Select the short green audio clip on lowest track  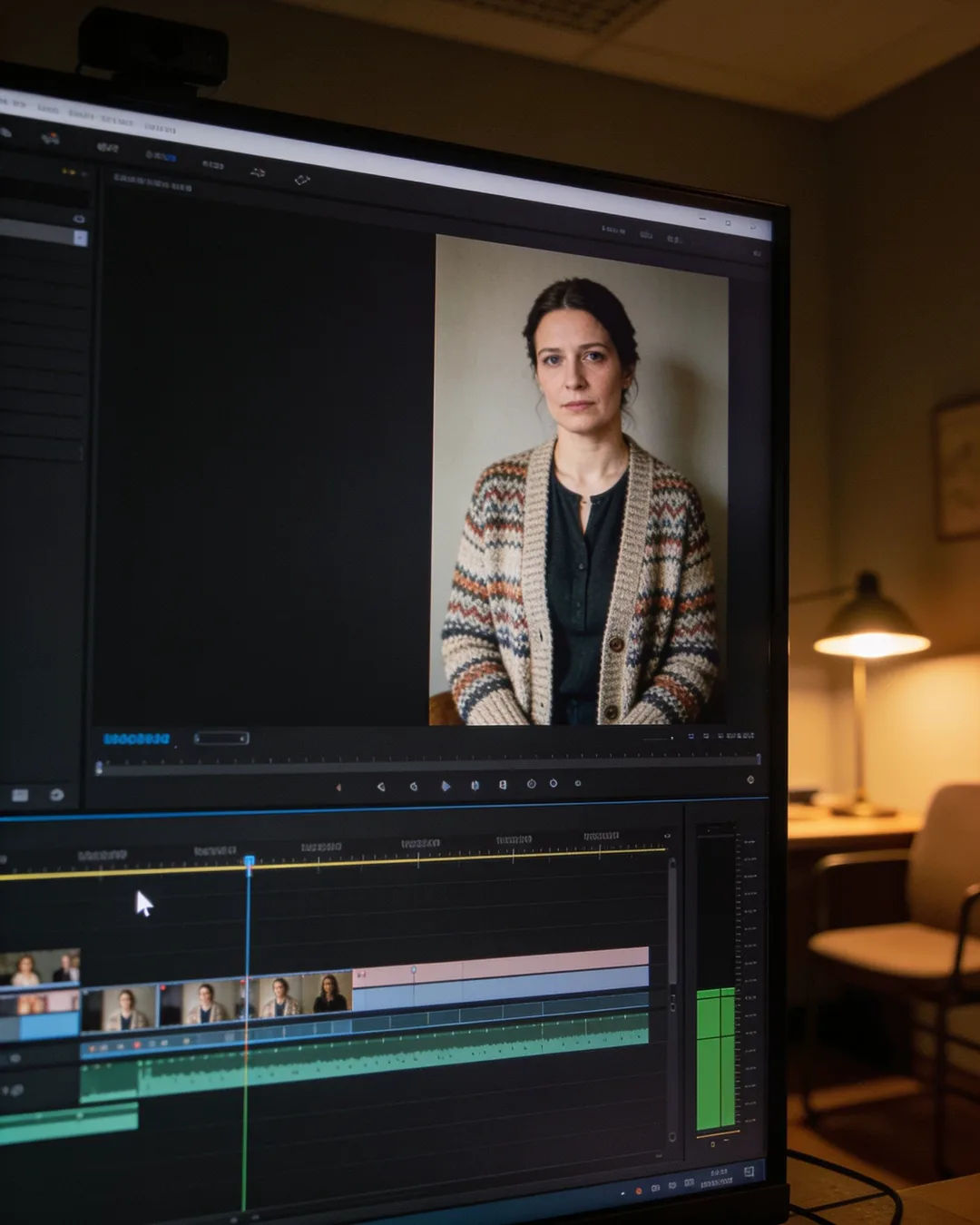click(68, 1123)
